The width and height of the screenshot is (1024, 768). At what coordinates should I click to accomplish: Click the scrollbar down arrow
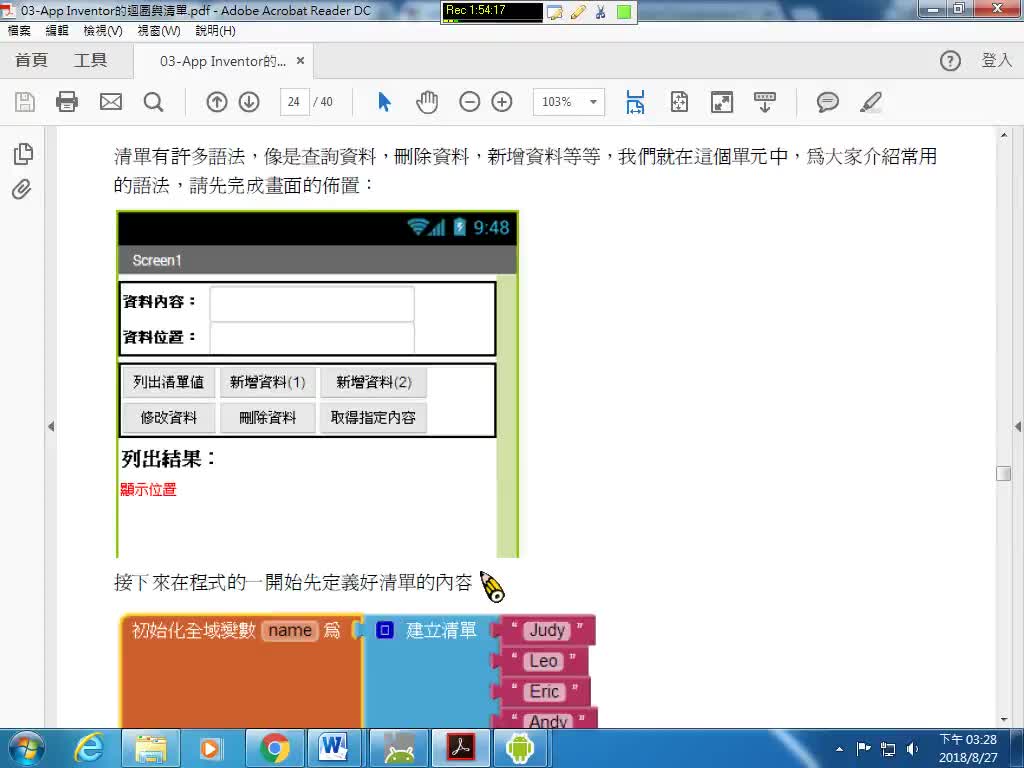pyautogui.click(x=1004, y=720)
